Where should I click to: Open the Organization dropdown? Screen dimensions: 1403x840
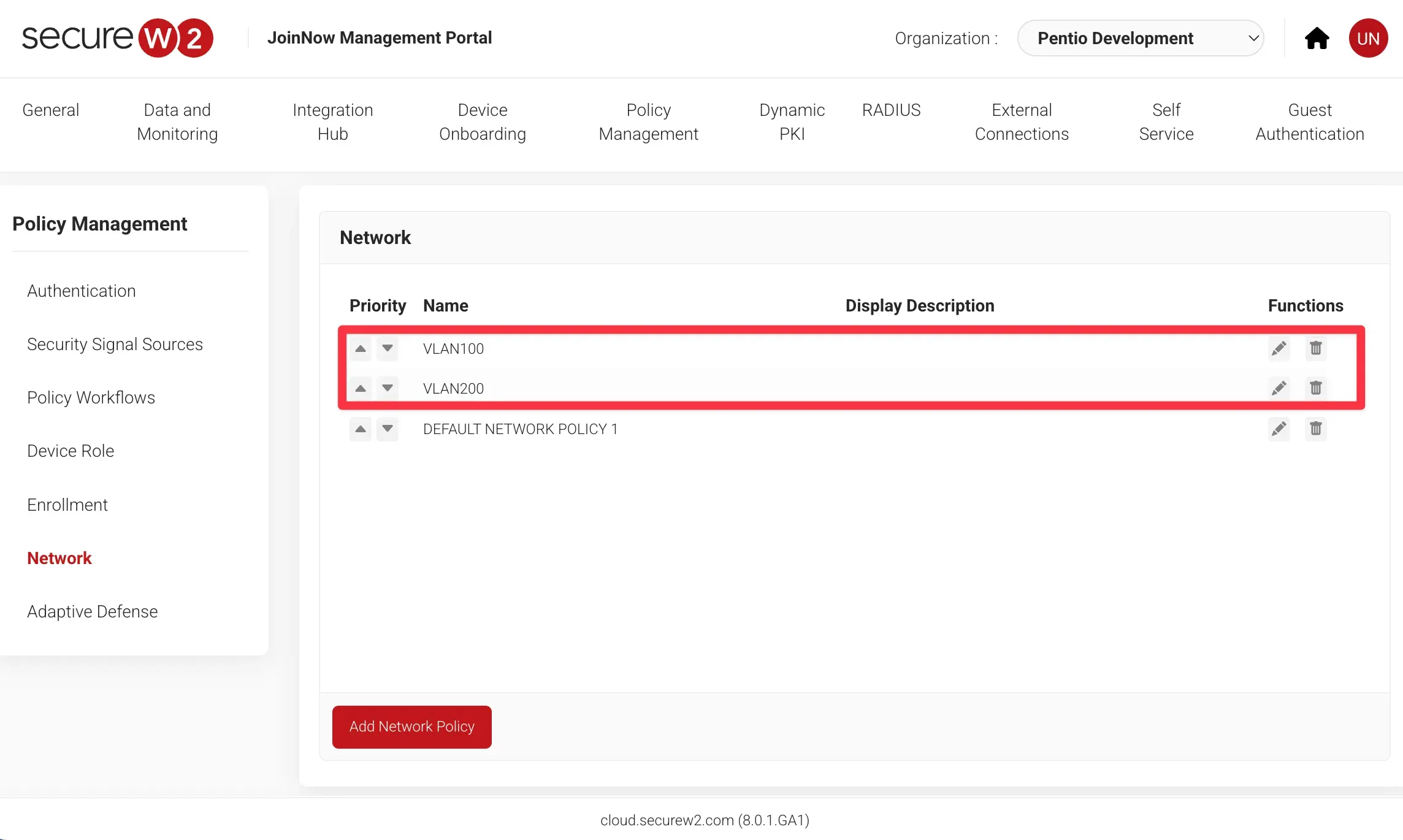[x=1140, y=38]
